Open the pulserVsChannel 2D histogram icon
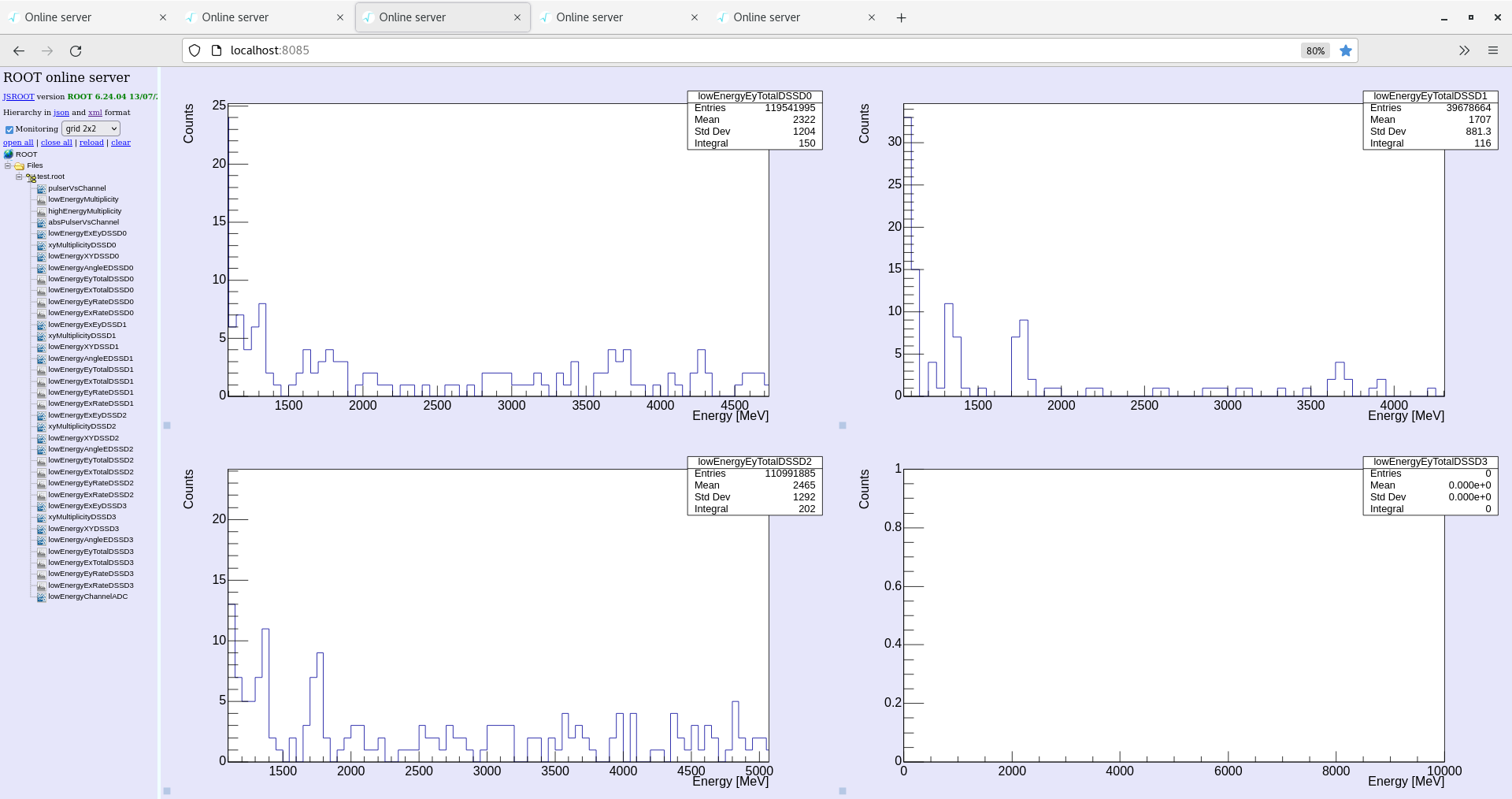Viewport: 1512px width, 799px height. click(x=40, y=188)
